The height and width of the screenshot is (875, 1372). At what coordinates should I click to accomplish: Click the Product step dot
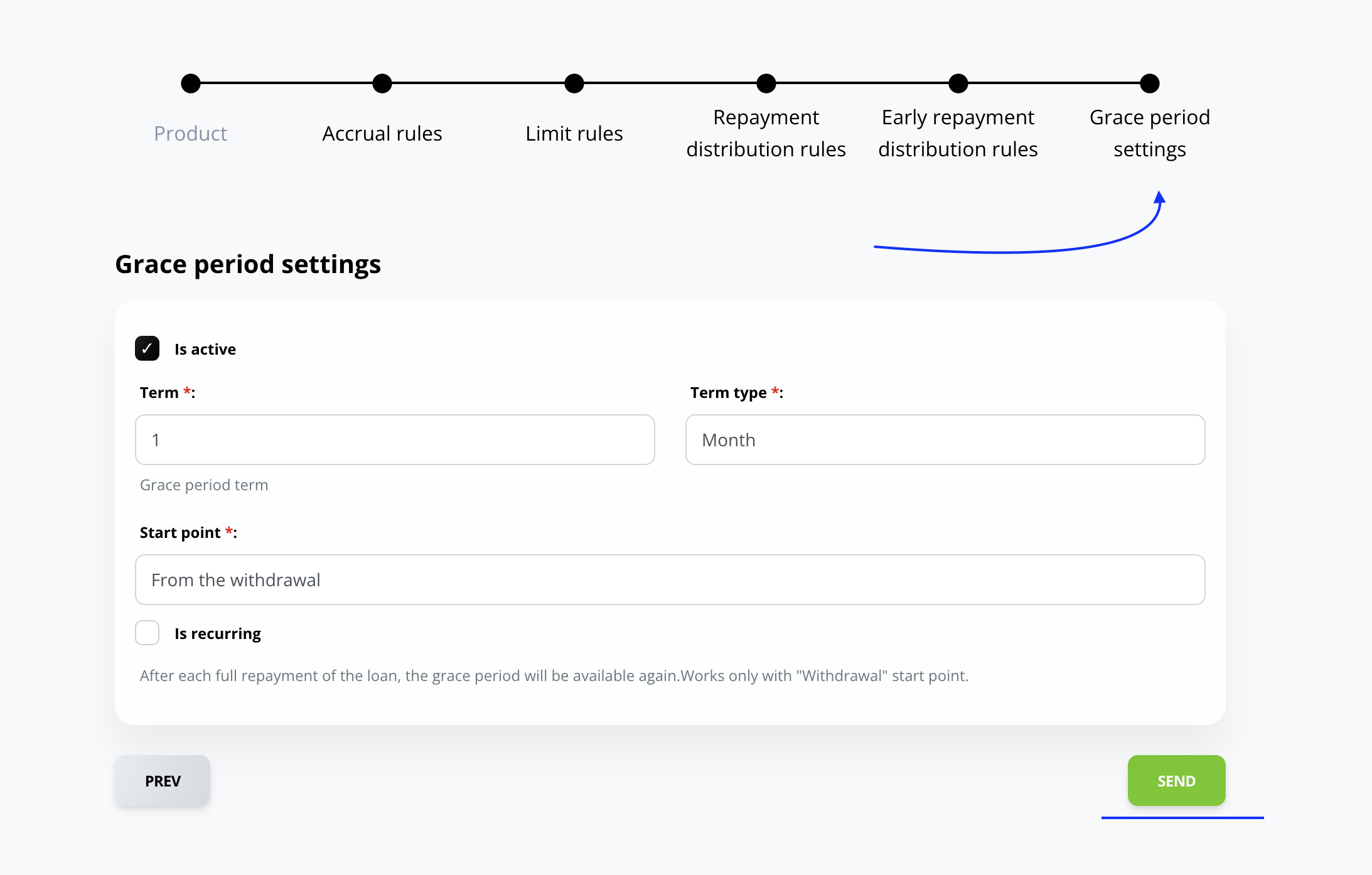pos(191,83)
